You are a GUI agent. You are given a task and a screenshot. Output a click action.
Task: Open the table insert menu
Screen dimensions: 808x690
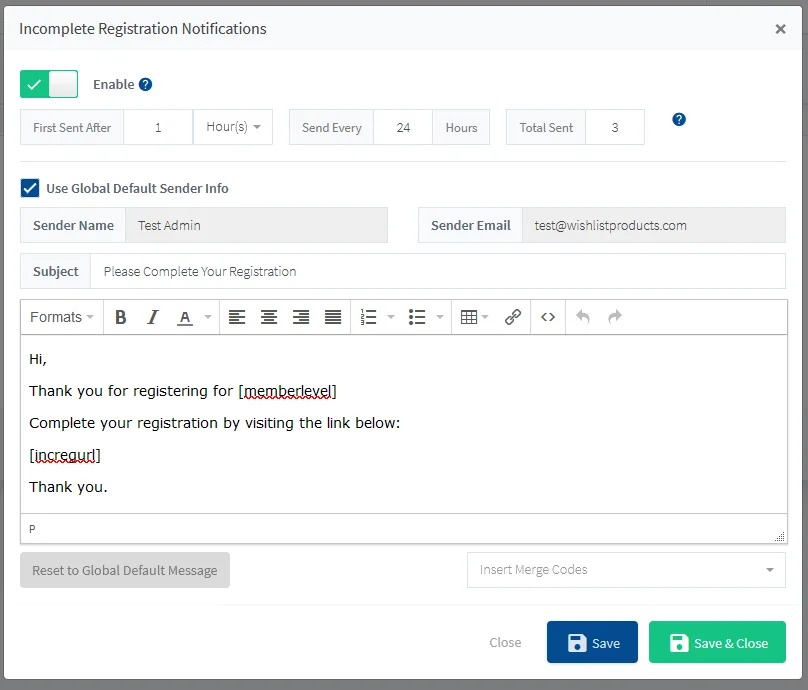tap(474, 317)
